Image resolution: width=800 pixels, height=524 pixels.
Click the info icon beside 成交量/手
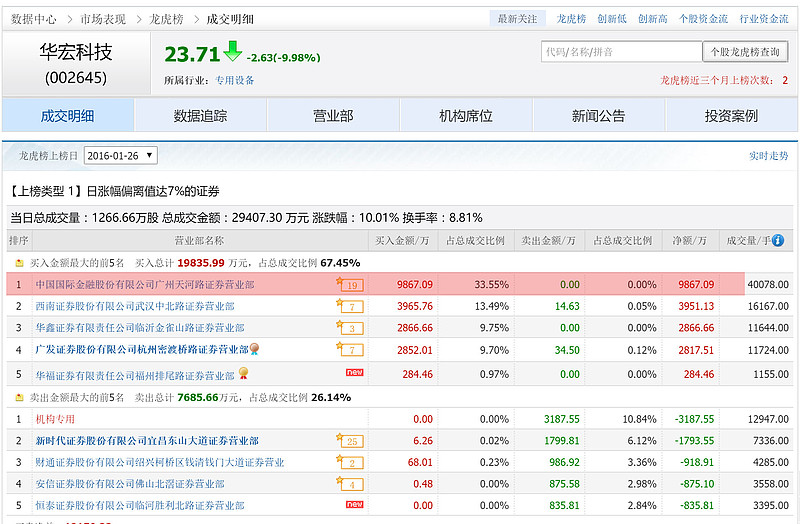click(x=778, y=240)
